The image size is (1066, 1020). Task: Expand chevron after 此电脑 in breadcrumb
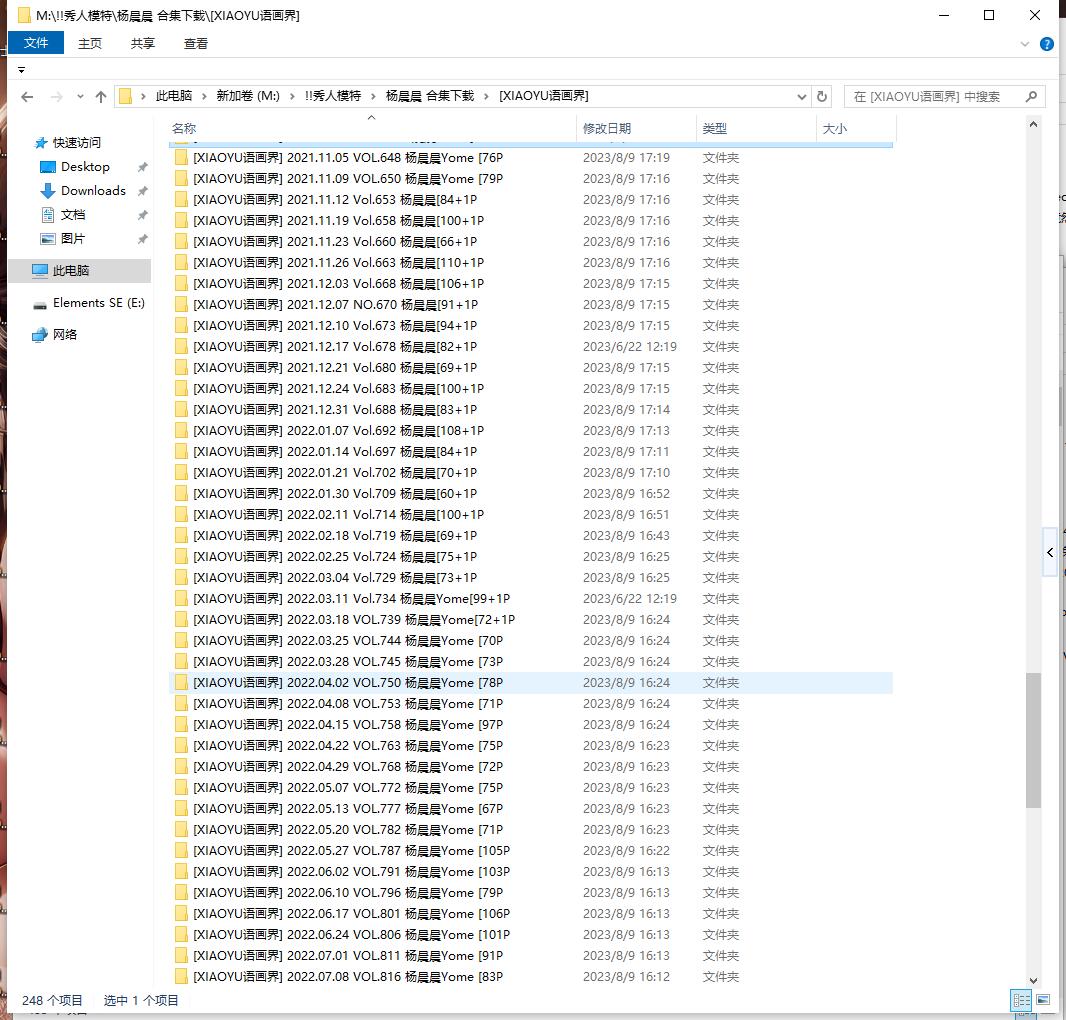point(204,97)
